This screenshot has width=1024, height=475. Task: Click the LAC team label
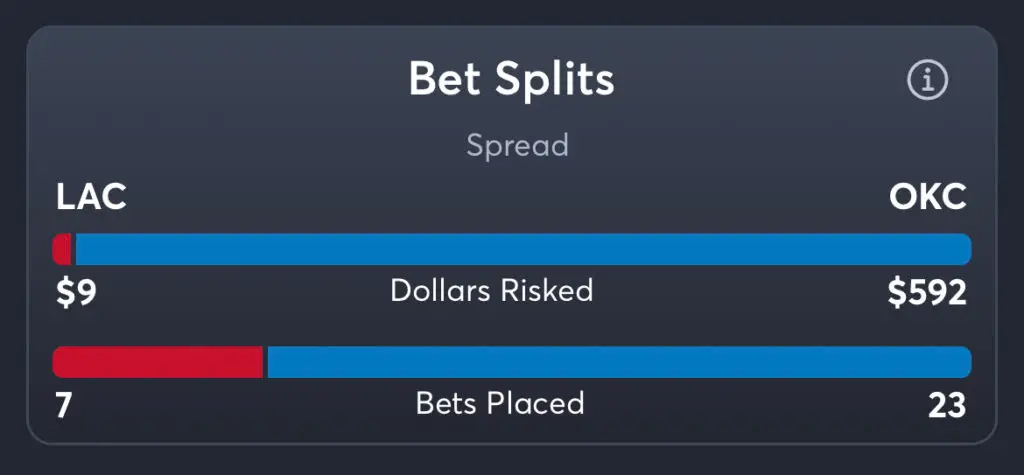click(91, 197)
